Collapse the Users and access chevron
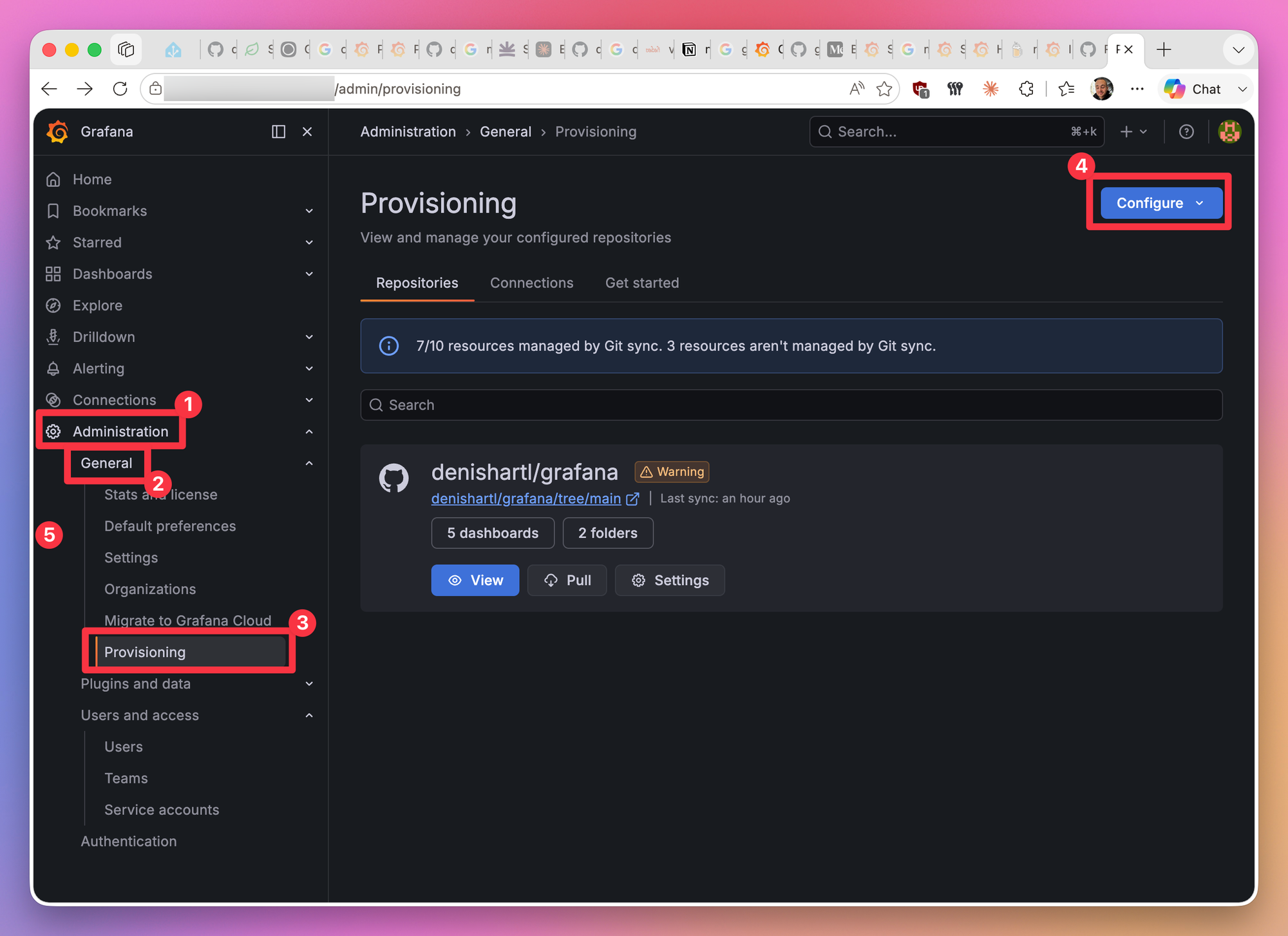Image resolution: width=1288 pixels, height=936 pixels. (309, 715)
